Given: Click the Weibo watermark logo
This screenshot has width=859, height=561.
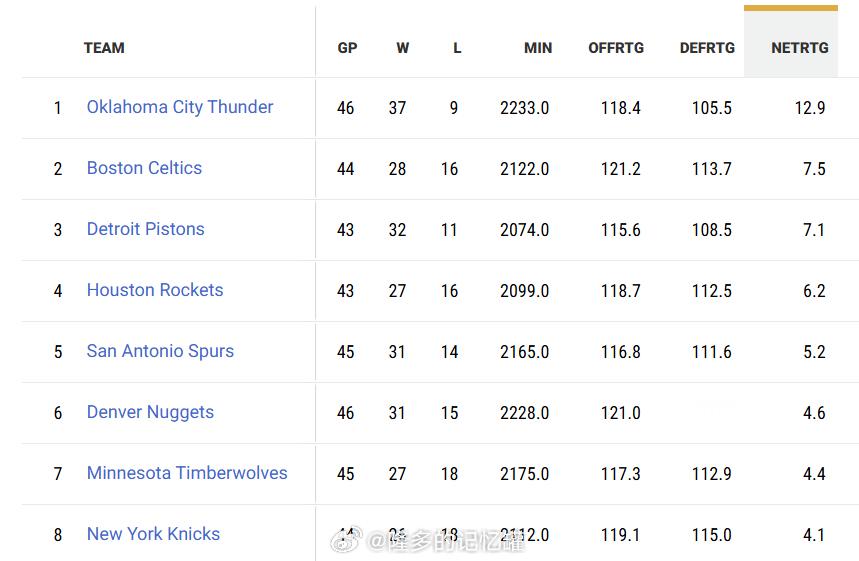Looking at the screenshot, I should pos(349,541).
